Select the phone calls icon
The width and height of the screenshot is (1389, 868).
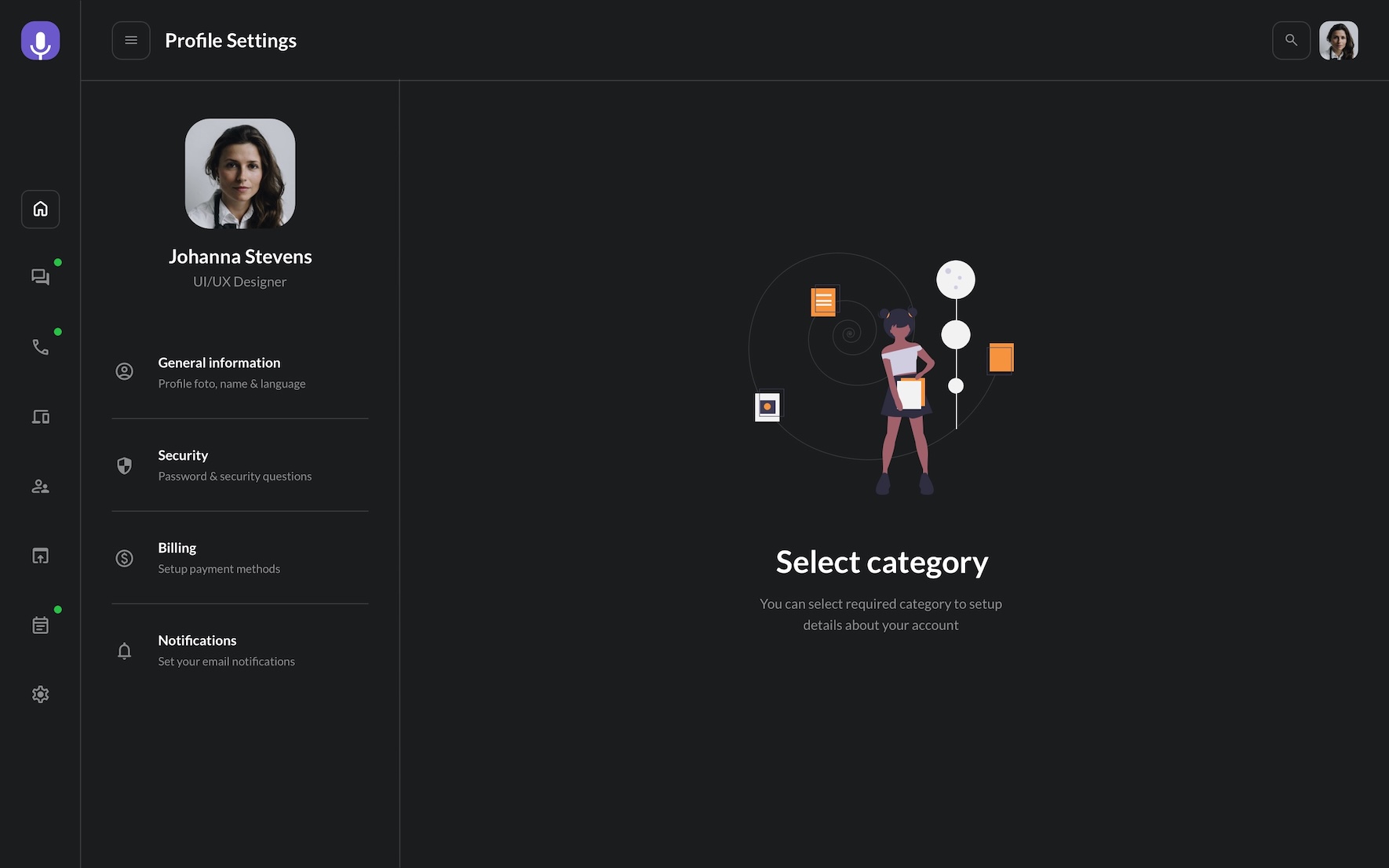tap(40, 346)
